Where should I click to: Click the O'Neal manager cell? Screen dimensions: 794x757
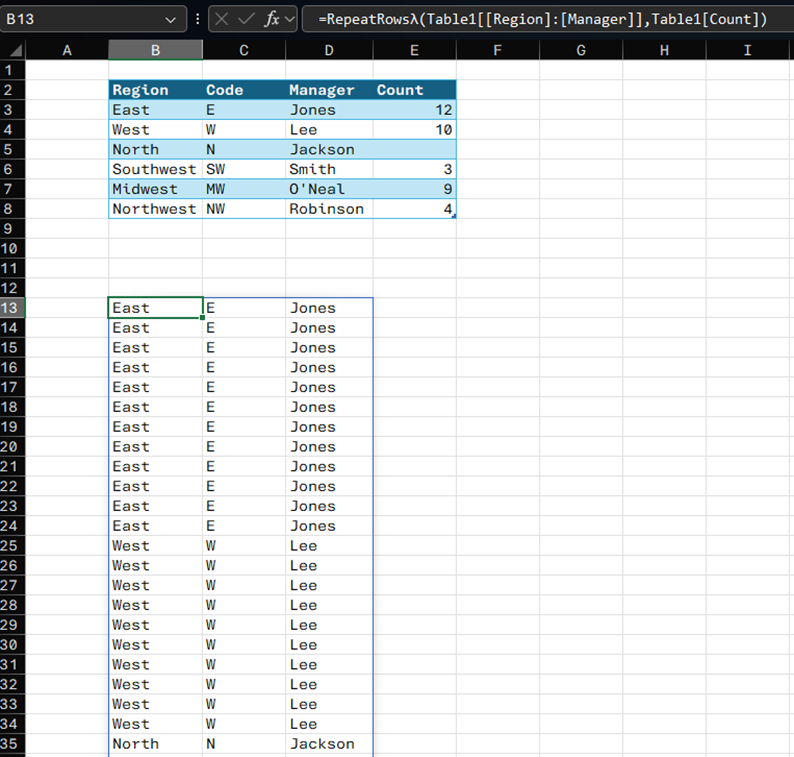coord(329,189)
